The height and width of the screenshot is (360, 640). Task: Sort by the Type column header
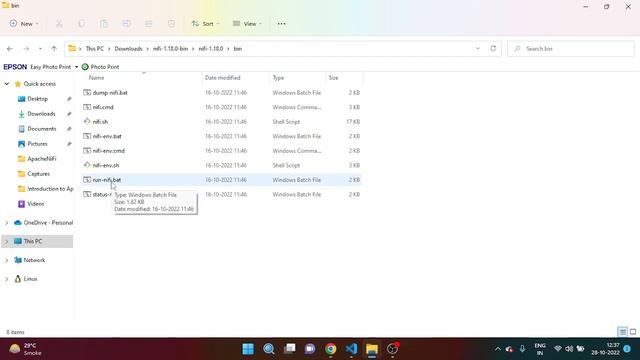278,78
